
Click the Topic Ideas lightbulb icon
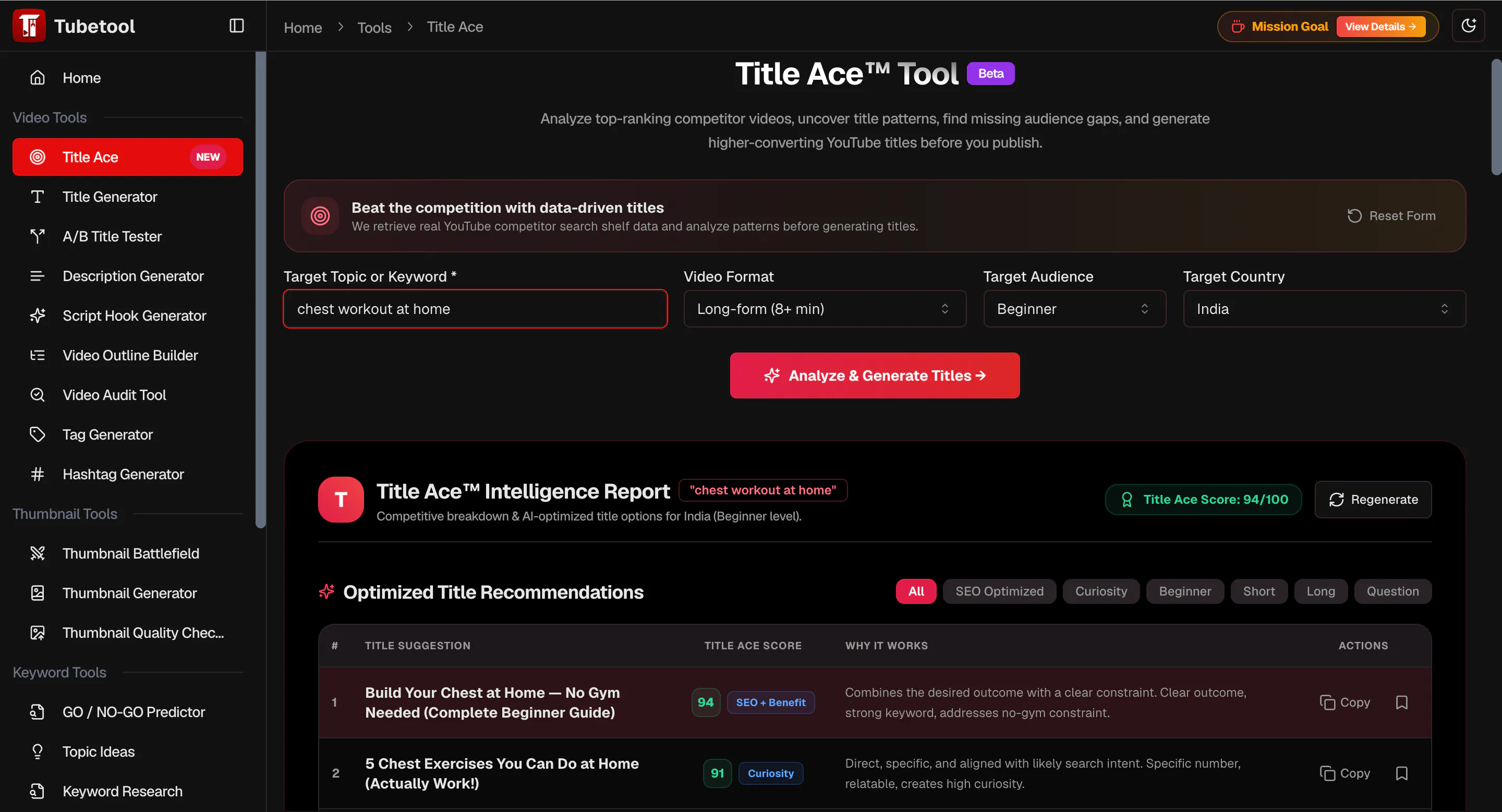38,752
